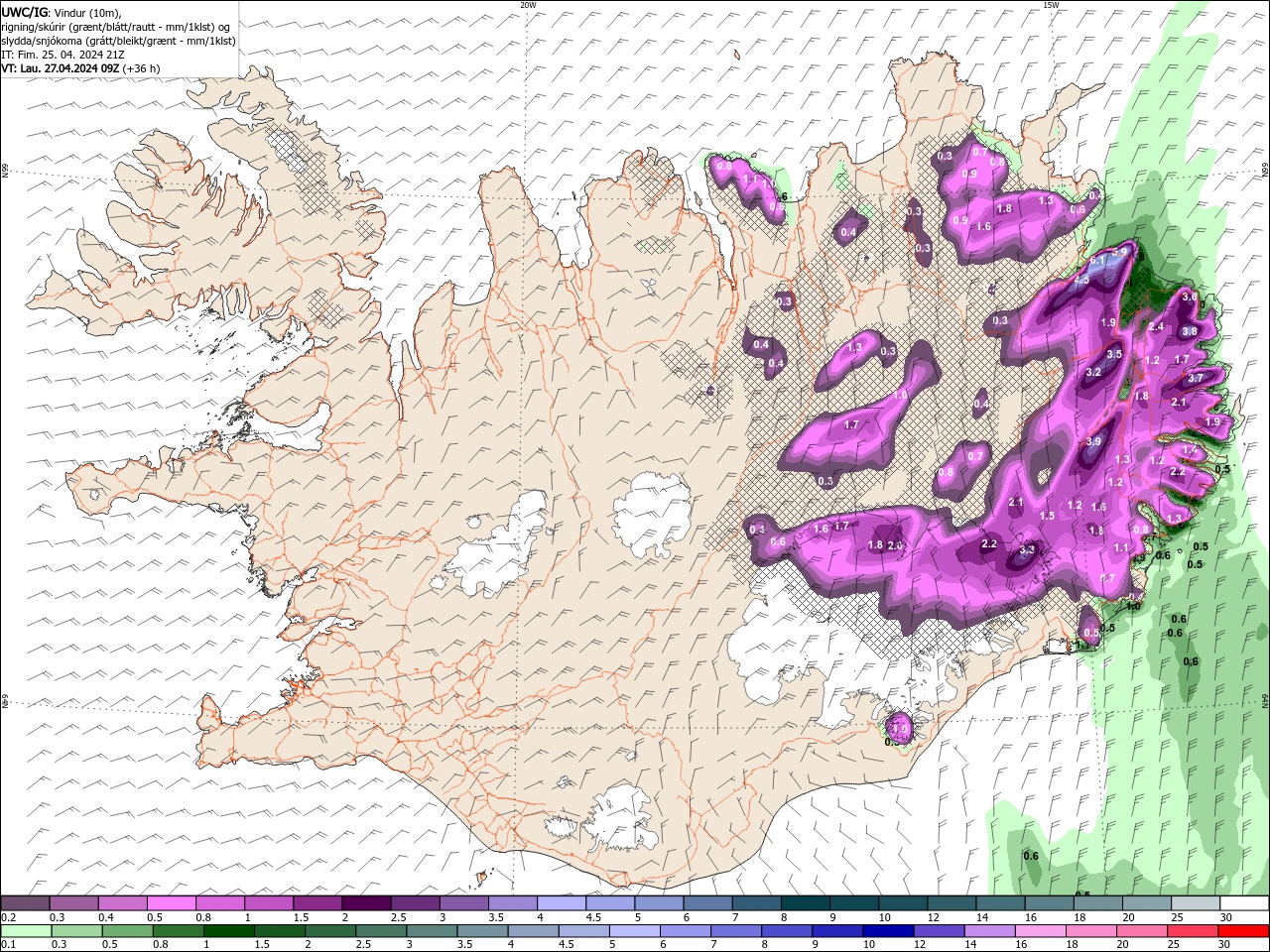
Task: Click the '0.2' label in top legend row
Action: click(8, 917)
